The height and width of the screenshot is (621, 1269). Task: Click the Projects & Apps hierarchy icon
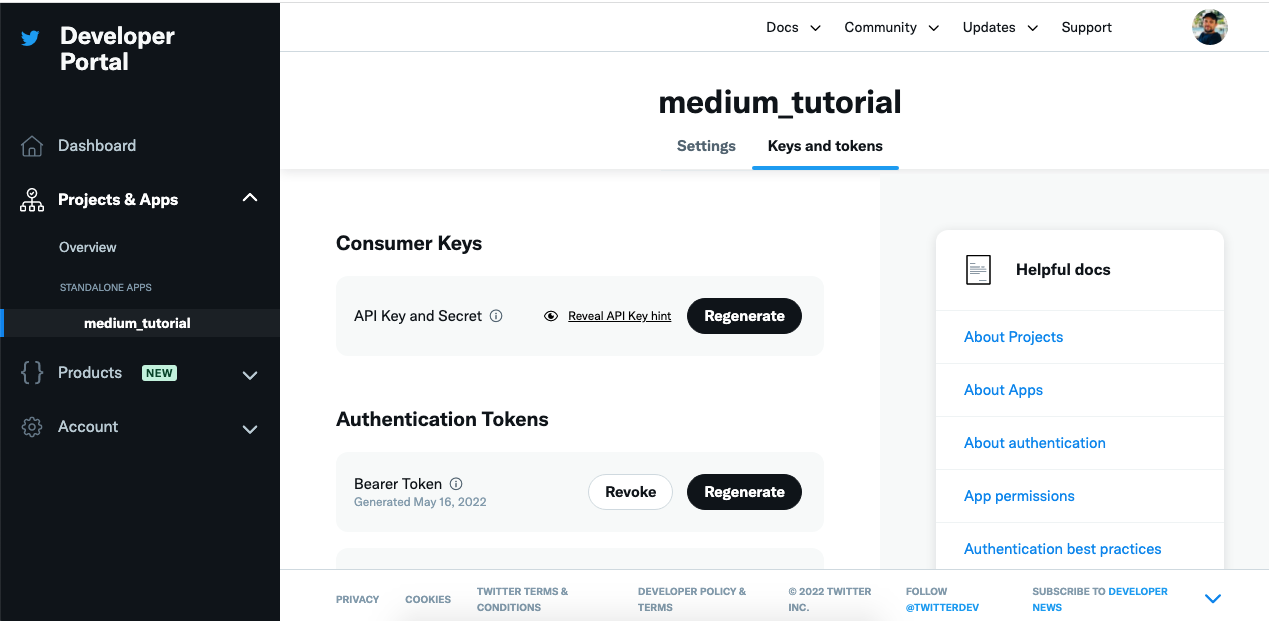[32, 200]
